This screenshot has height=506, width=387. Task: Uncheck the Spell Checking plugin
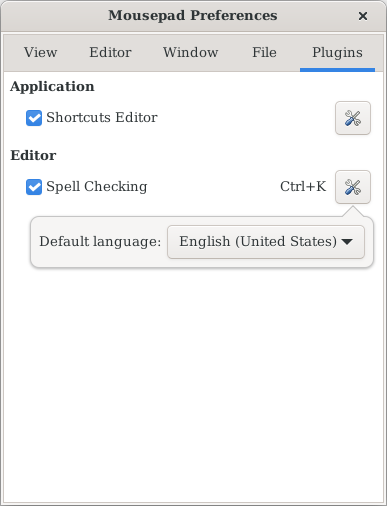tap(34, 187)
